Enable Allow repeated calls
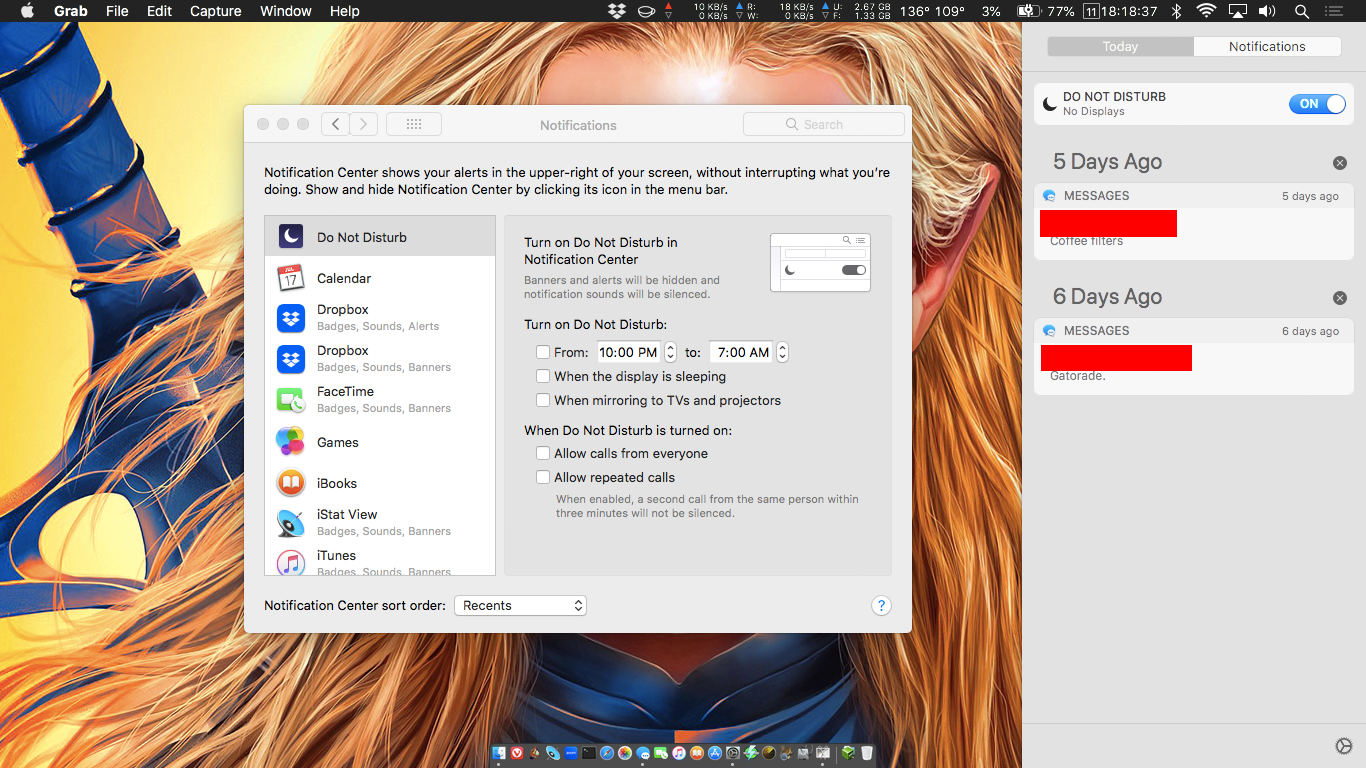1366x768 pixels. [x=543, y=477]
